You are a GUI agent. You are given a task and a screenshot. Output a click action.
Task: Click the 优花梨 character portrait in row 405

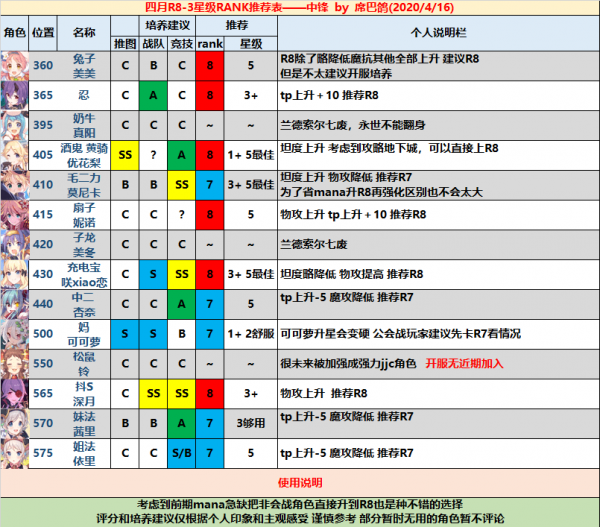pos(14,156)
